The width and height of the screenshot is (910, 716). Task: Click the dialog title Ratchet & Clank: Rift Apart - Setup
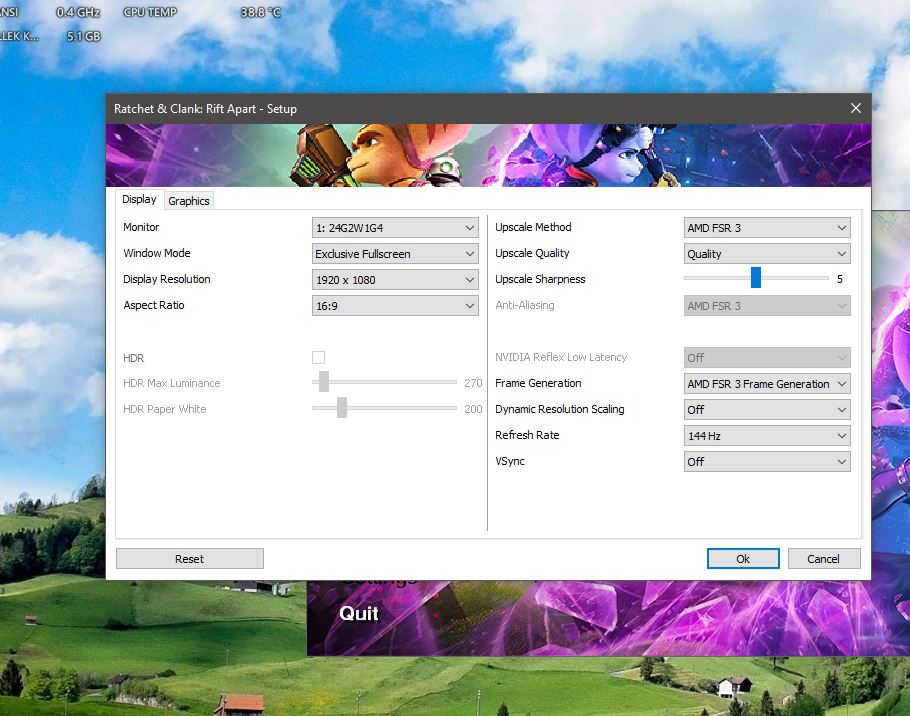[205, 109]
